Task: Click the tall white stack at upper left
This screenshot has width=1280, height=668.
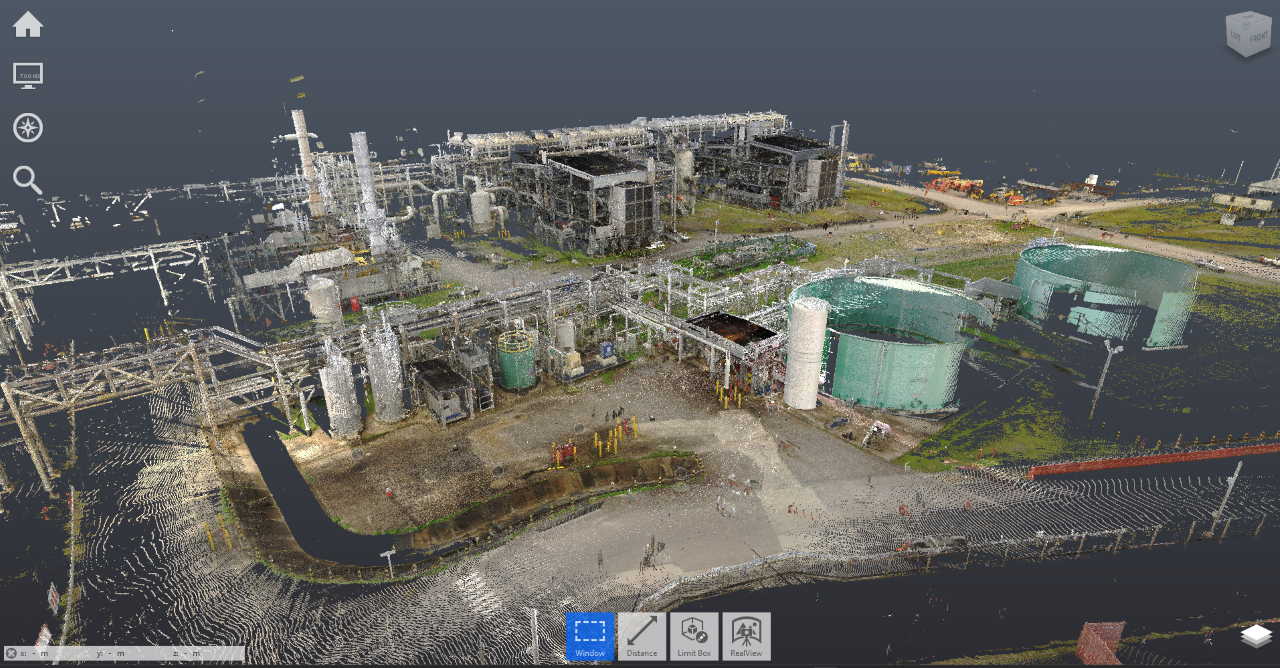Action: point(304,160)
